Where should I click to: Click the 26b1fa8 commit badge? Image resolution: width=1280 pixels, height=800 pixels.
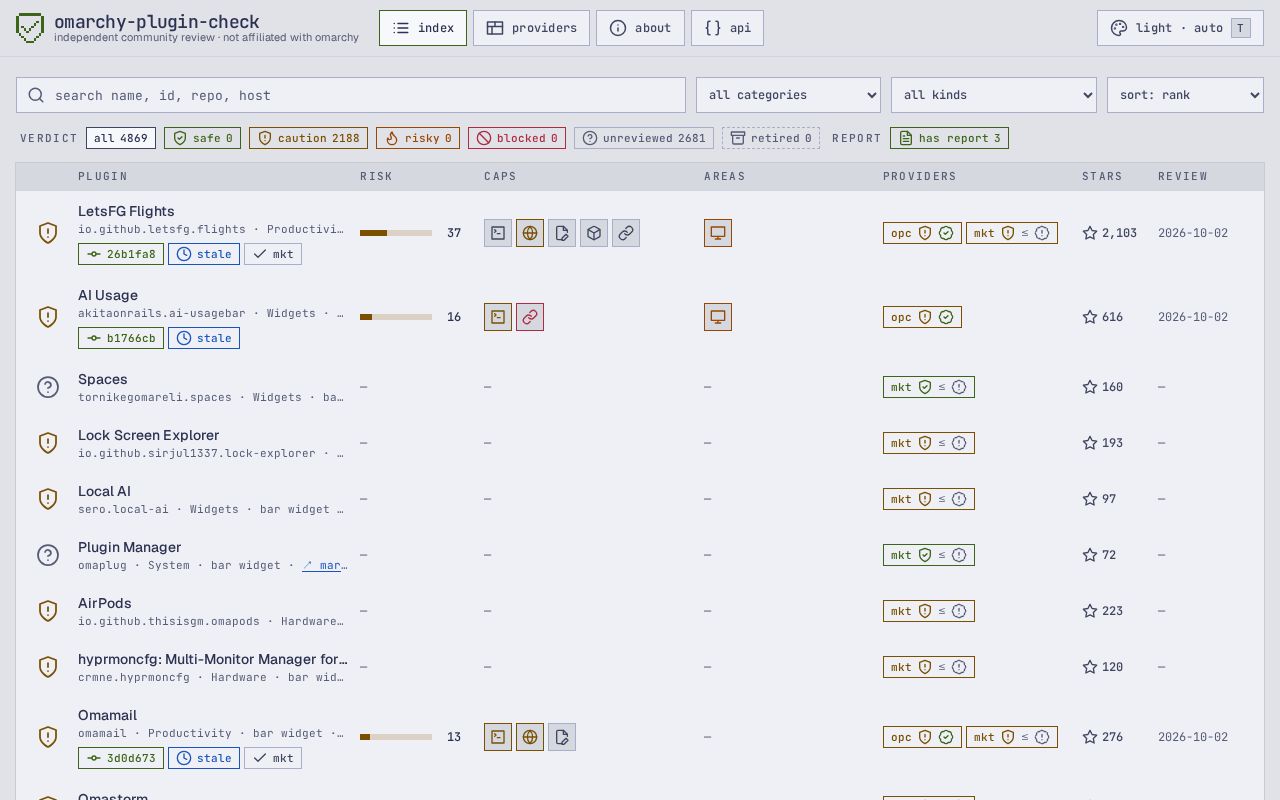(121, 254)
